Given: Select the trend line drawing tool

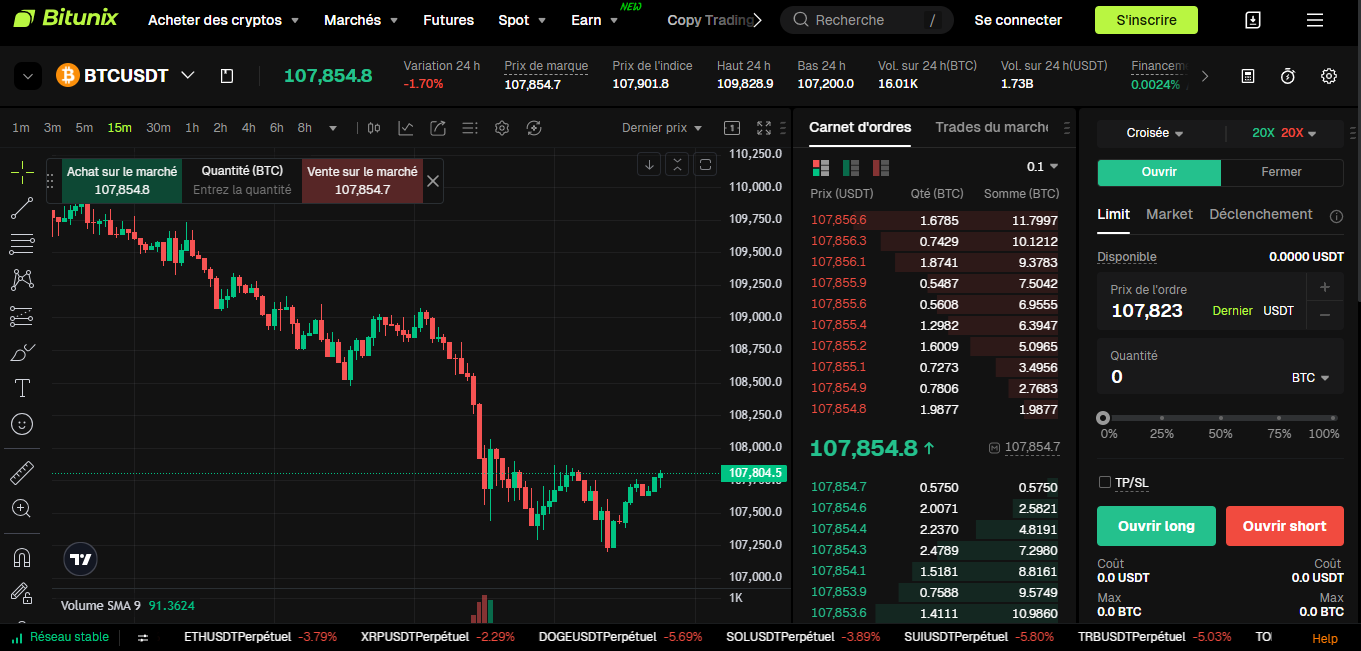Looking at the screenshot, I should [x=21, y=207].
